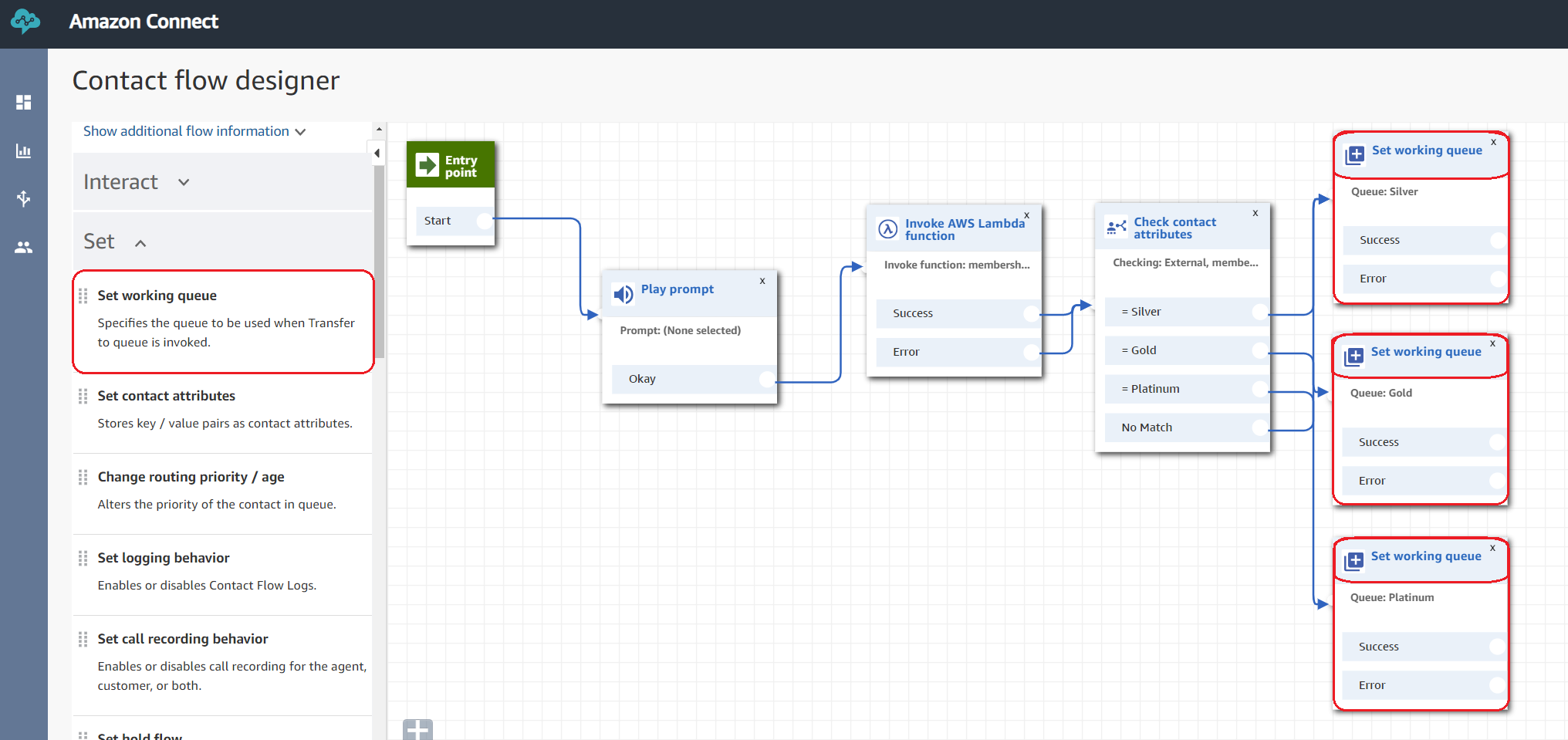This screenshot has width=1568, height=740.
Task: Click the Amazon Connect cloud logo
Action: coord(25,22)
